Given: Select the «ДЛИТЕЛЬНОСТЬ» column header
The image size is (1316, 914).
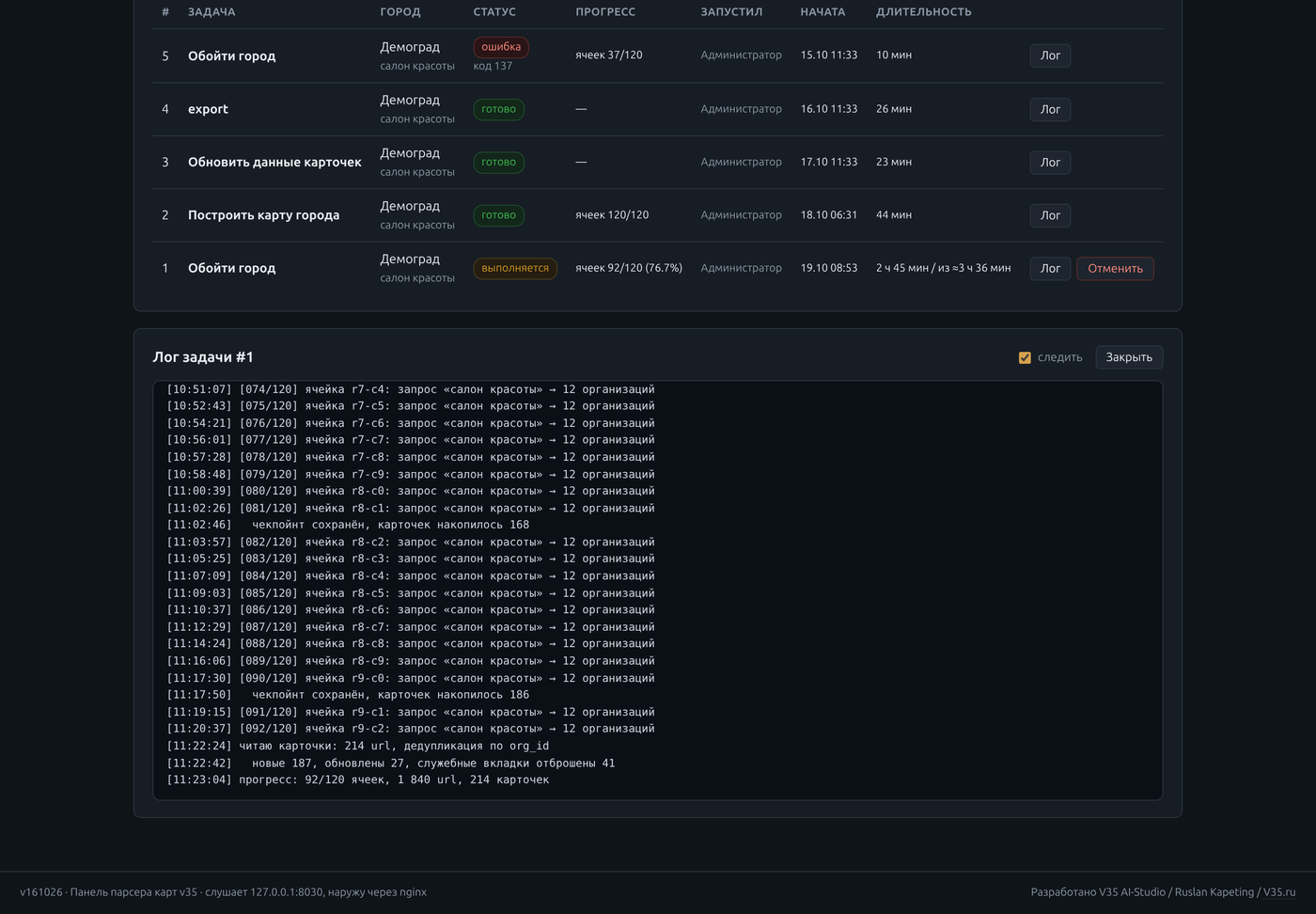Looking at the screenshot, I should [924, 12].
